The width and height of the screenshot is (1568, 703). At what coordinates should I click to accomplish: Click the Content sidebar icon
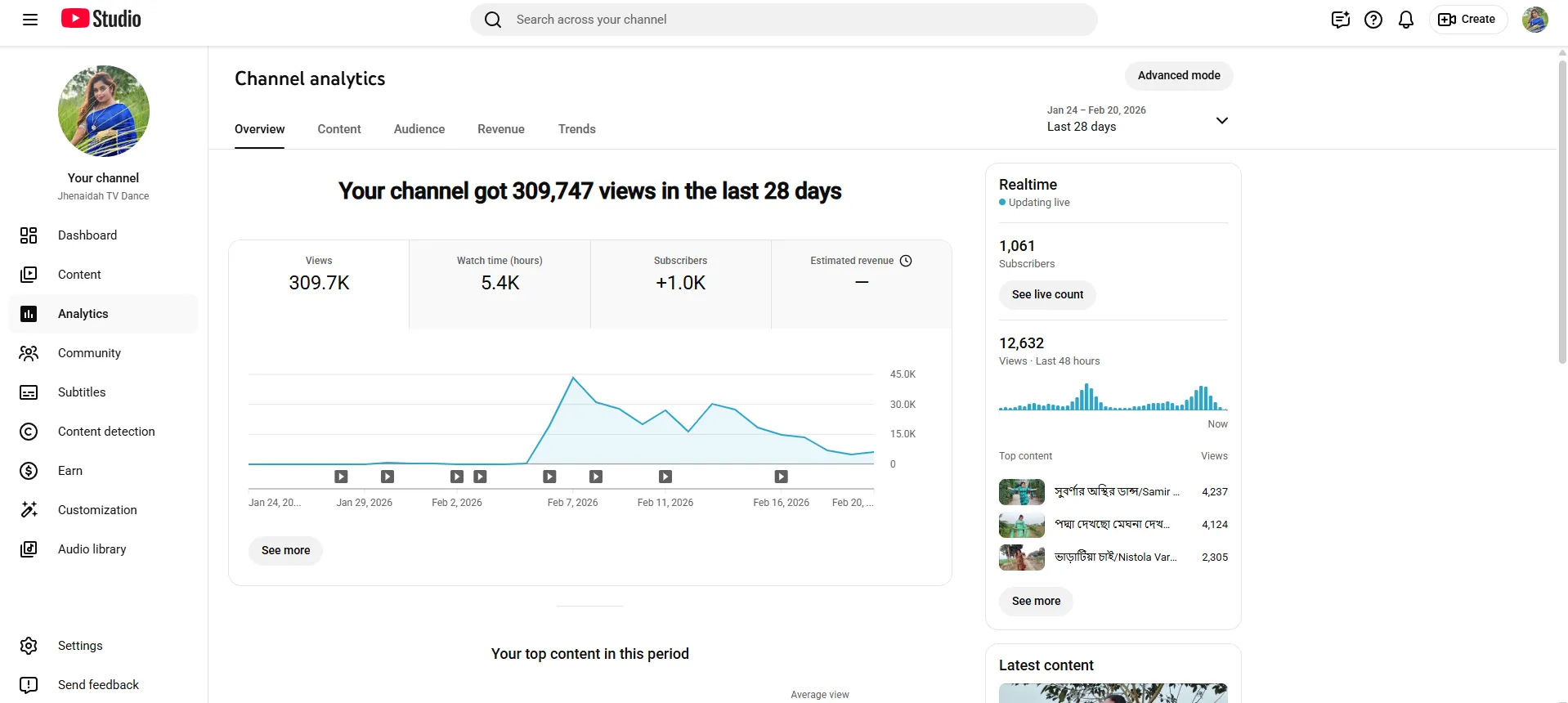(x=29, y=275)
